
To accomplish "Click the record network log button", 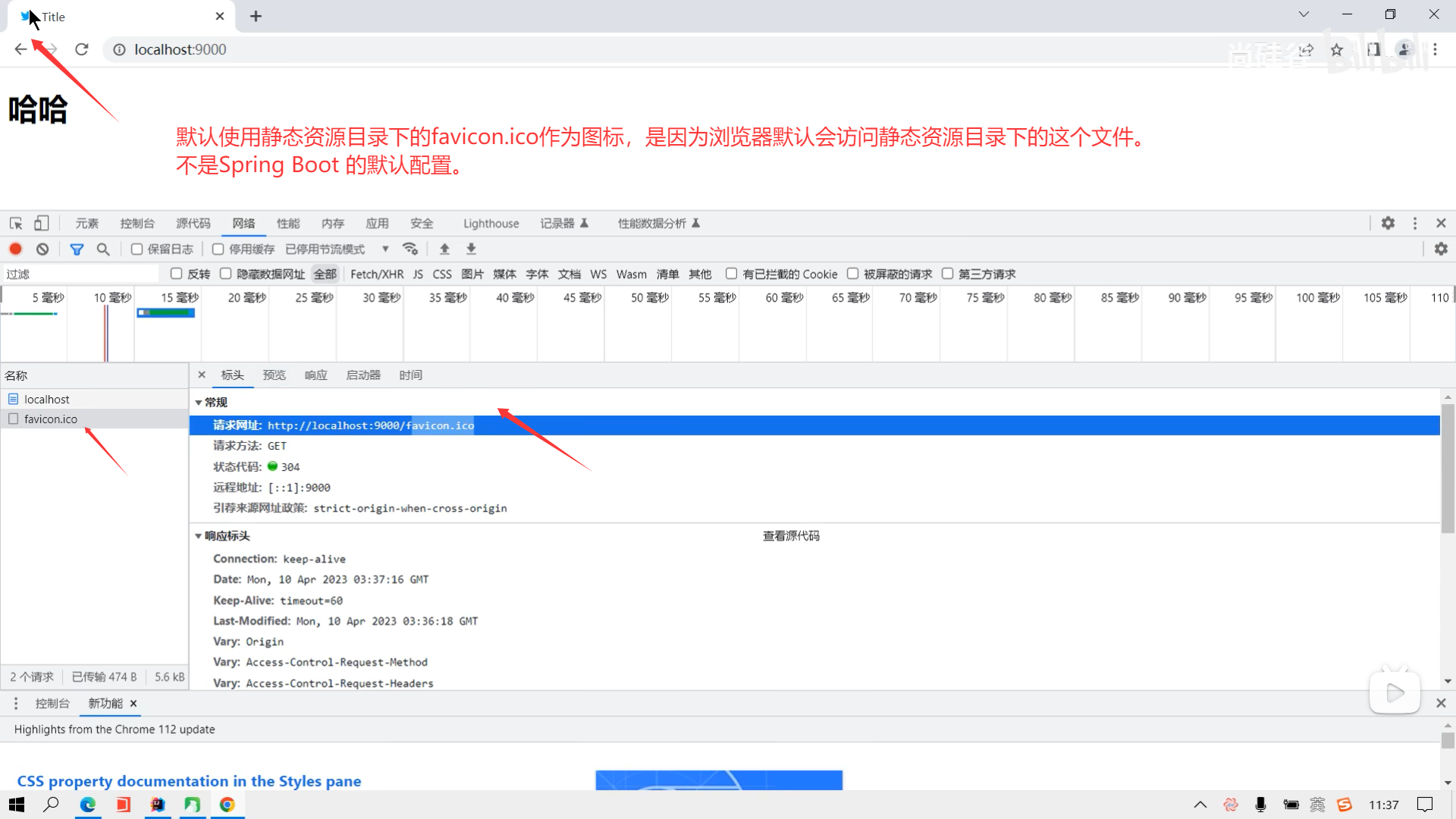I will coord(15,249).
